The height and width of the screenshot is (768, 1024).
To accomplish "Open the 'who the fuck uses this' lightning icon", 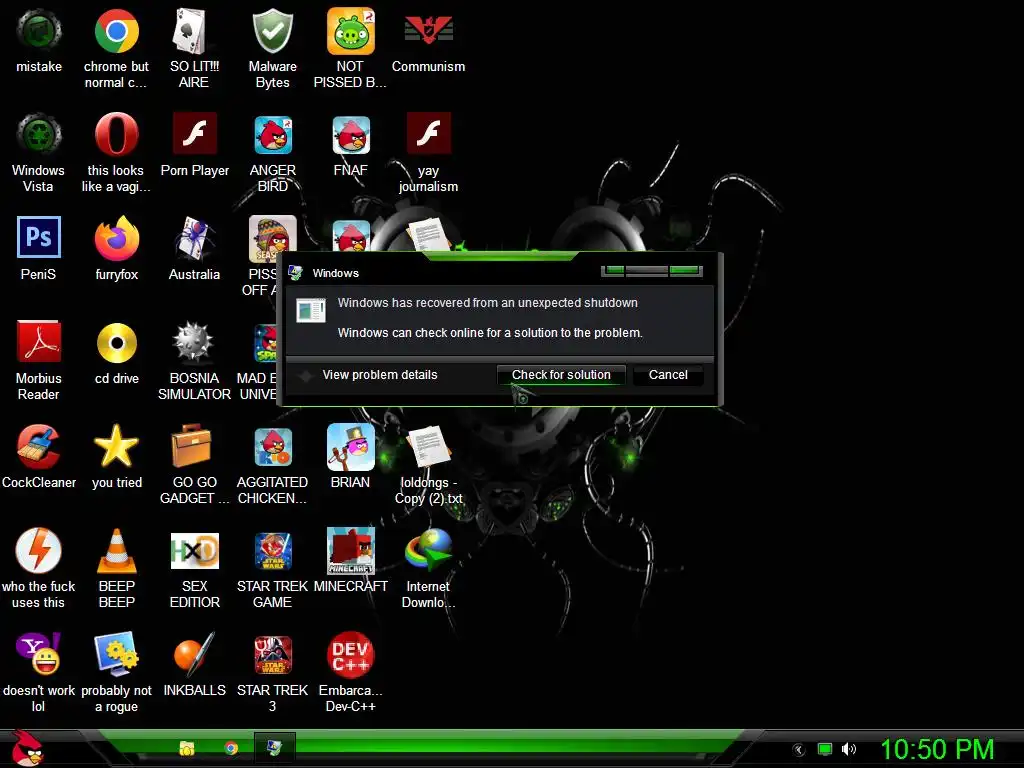I will 39,551.
